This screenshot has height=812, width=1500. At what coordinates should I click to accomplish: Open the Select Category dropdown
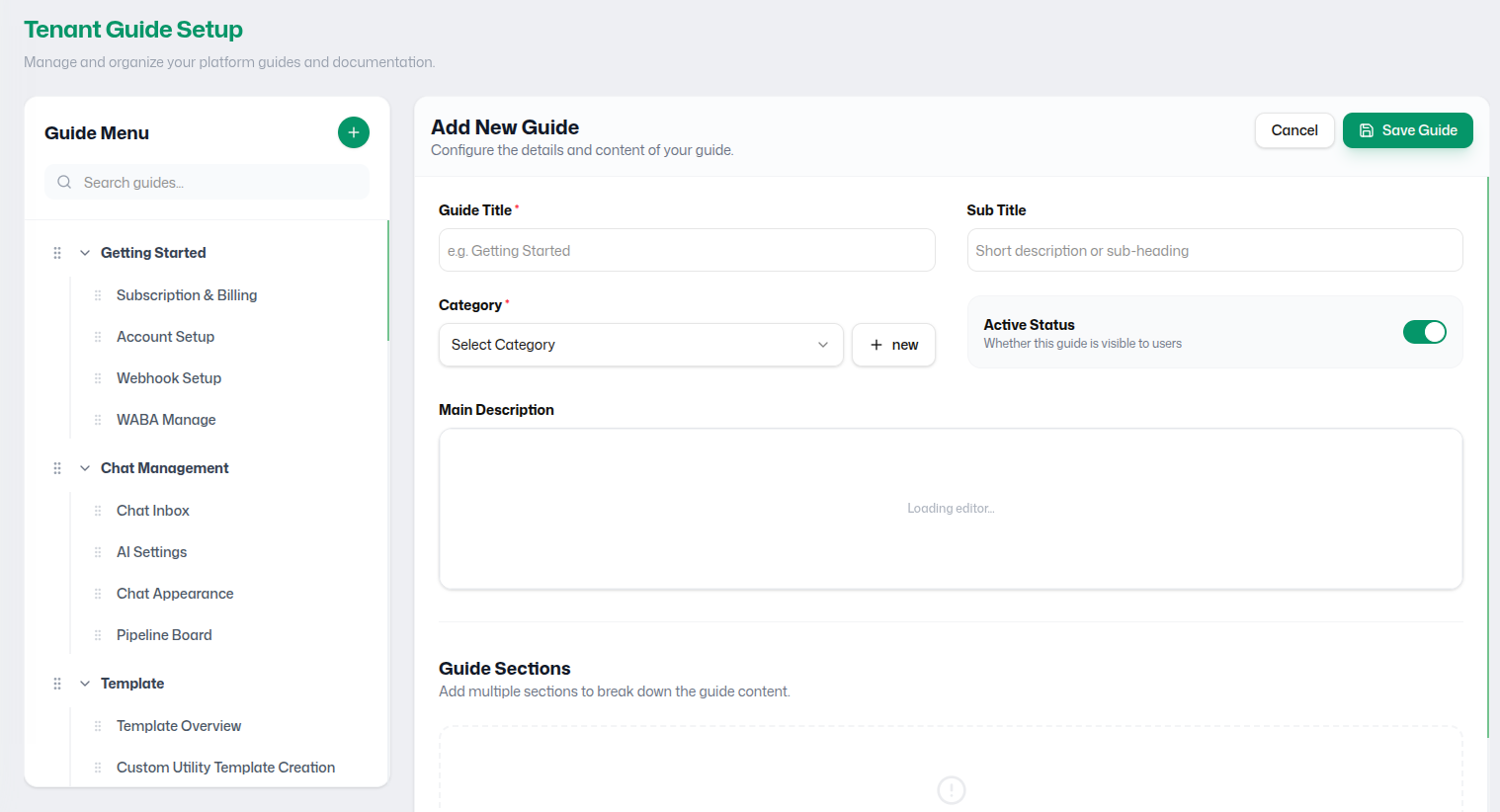coord(640,345)
